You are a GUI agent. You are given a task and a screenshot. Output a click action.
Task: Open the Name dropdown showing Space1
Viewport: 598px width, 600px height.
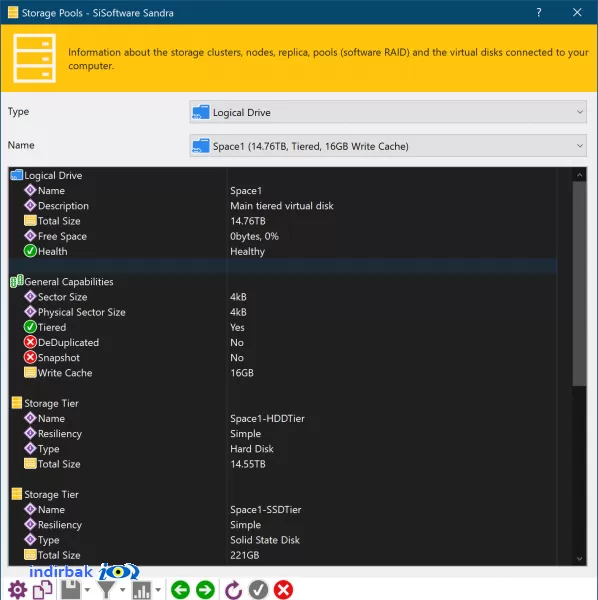[x=388, y=146]
